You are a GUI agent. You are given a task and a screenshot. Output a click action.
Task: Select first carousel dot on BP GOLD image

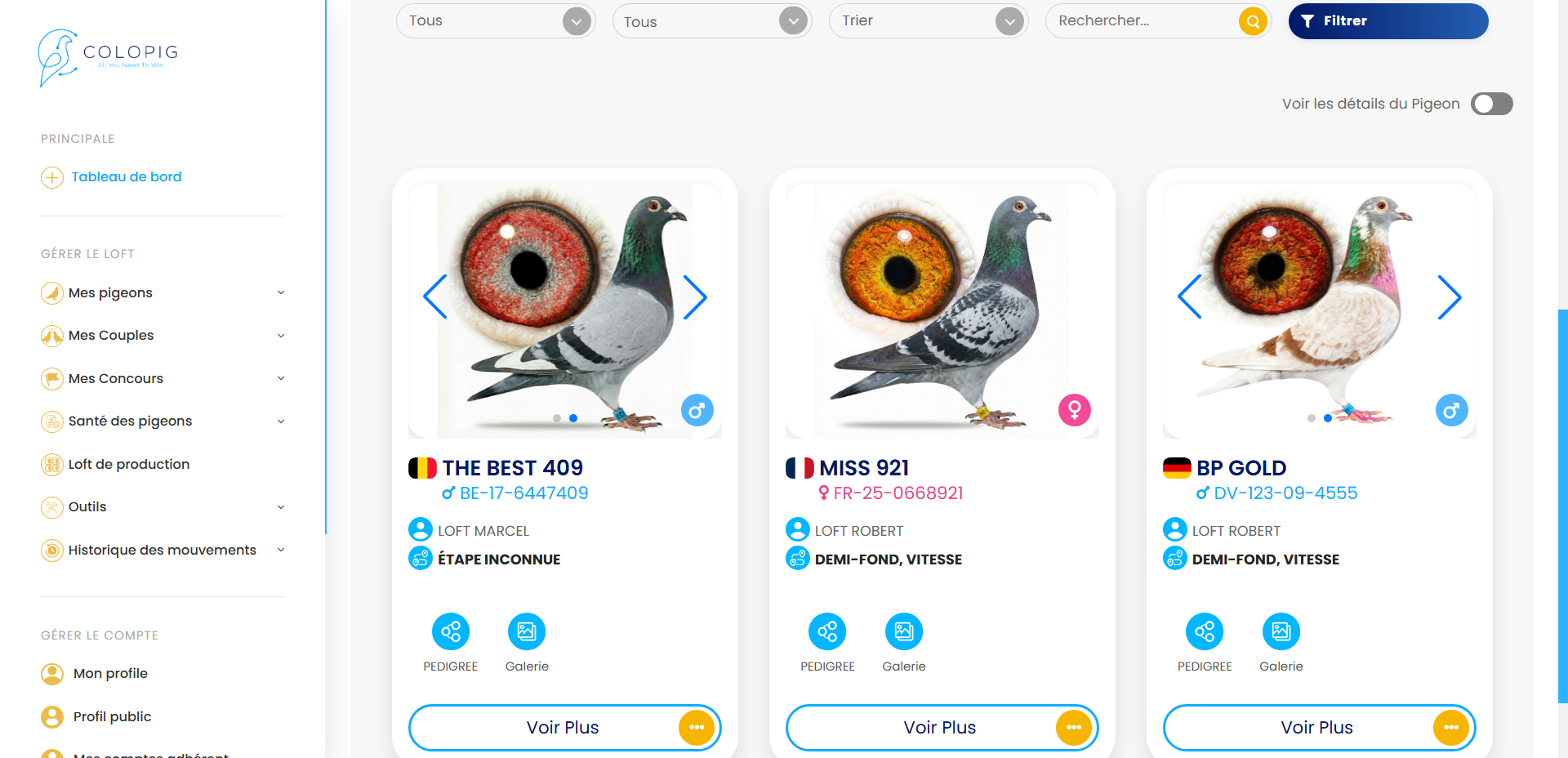[x=1312, y=418]
